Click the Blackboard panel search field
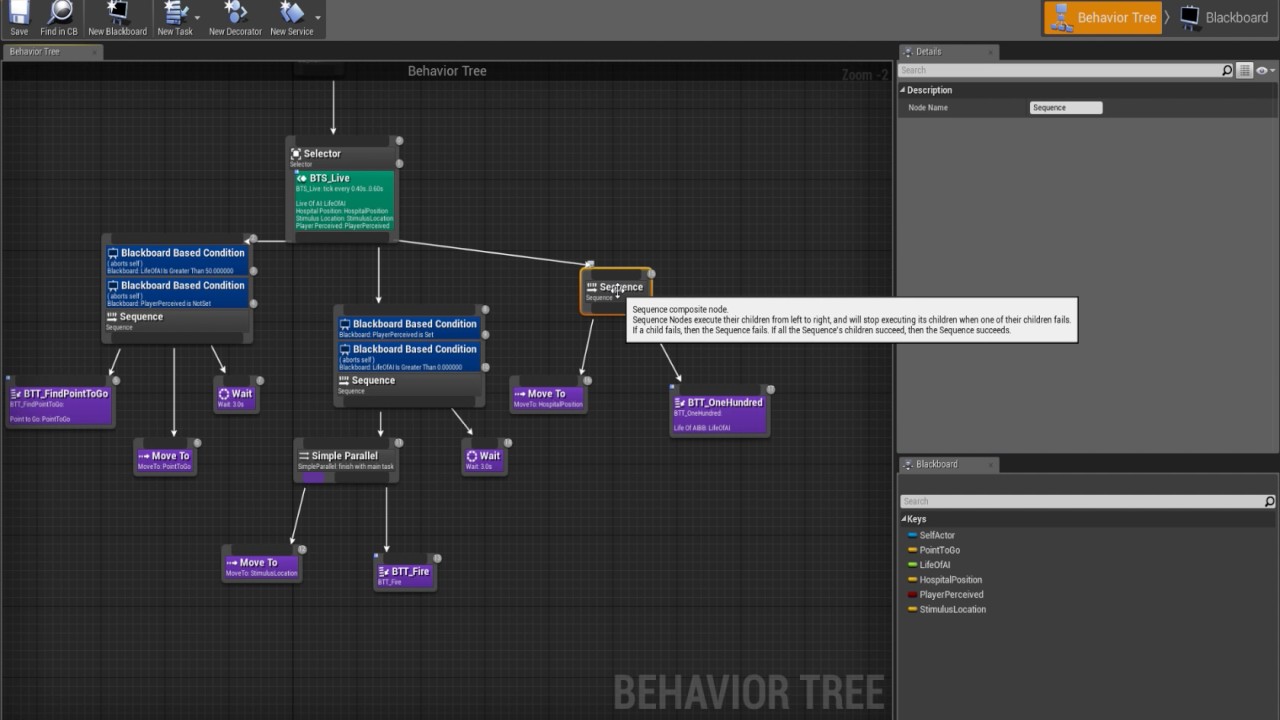Image resolution: width=1280 pixels, height=720 pixels. coord(1081,501)
